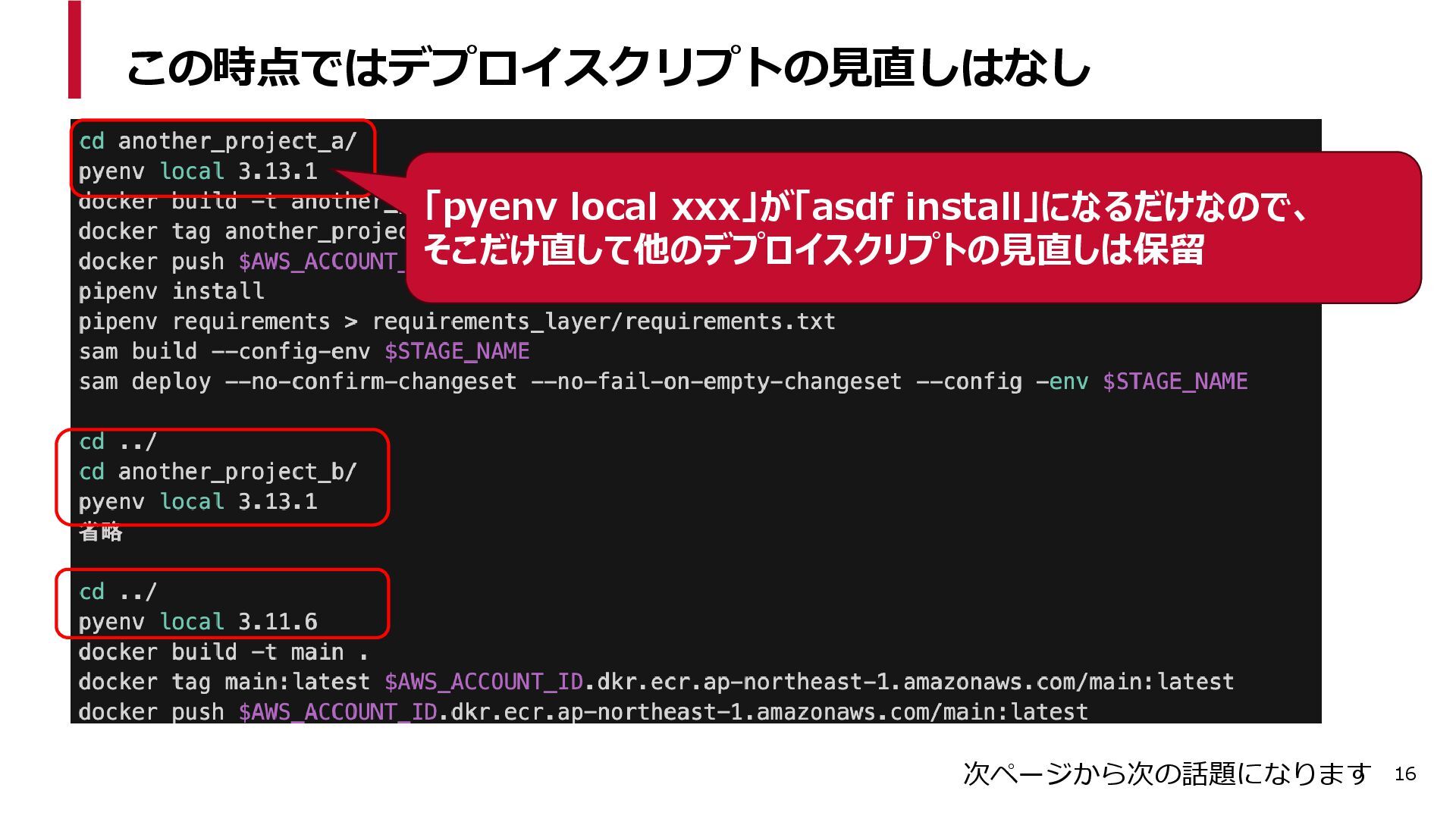Click the 'sam deploy --no-confirm-changeset' line
The image size is (1456, 819).
[664, 381]
